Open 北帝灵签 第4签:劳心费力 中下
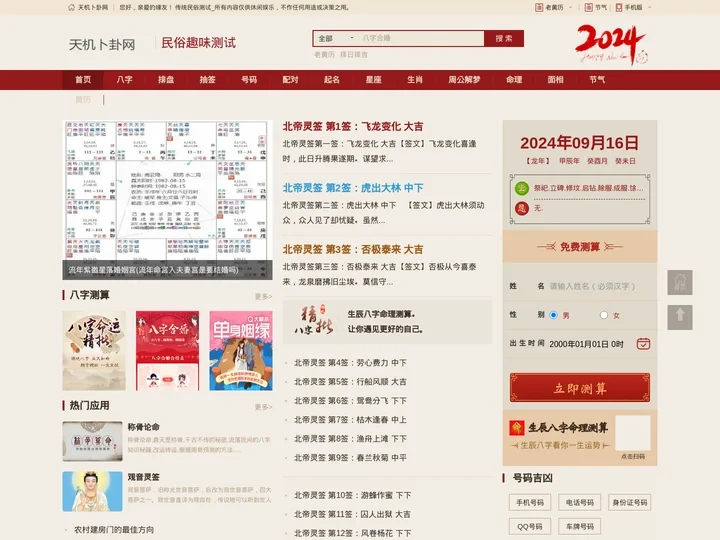 pyautogui.click(x=350, y=363)
